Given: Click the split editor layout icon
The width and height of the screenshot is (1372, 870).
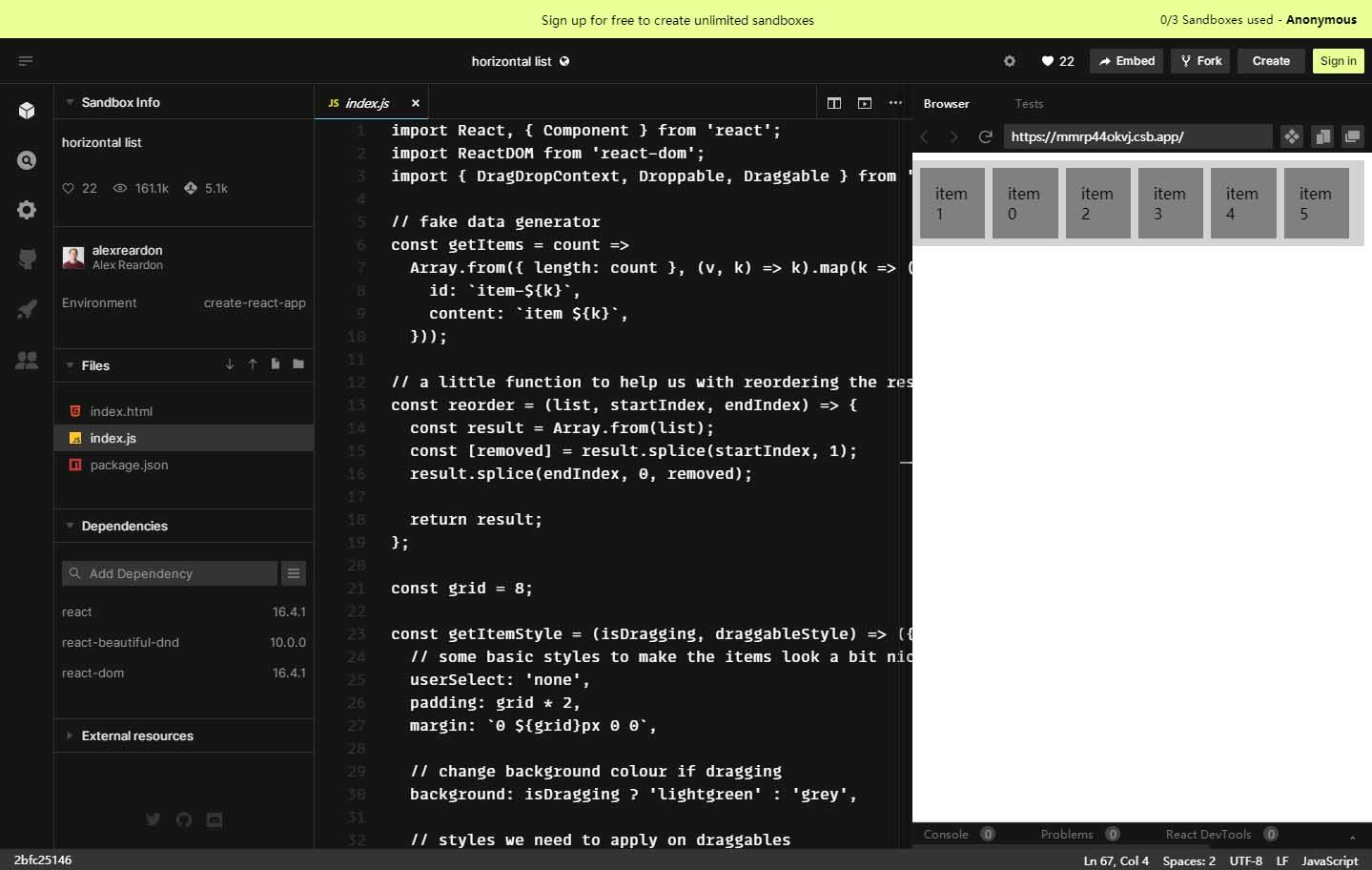Looking at the screenshot, I should 834,103.
